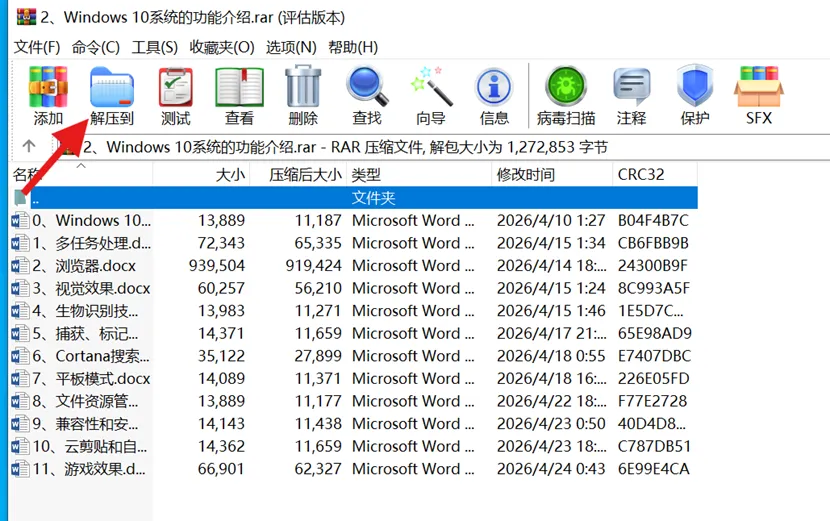
Task: Go up one folder level arrow
Action: click(x=29, y=146)
